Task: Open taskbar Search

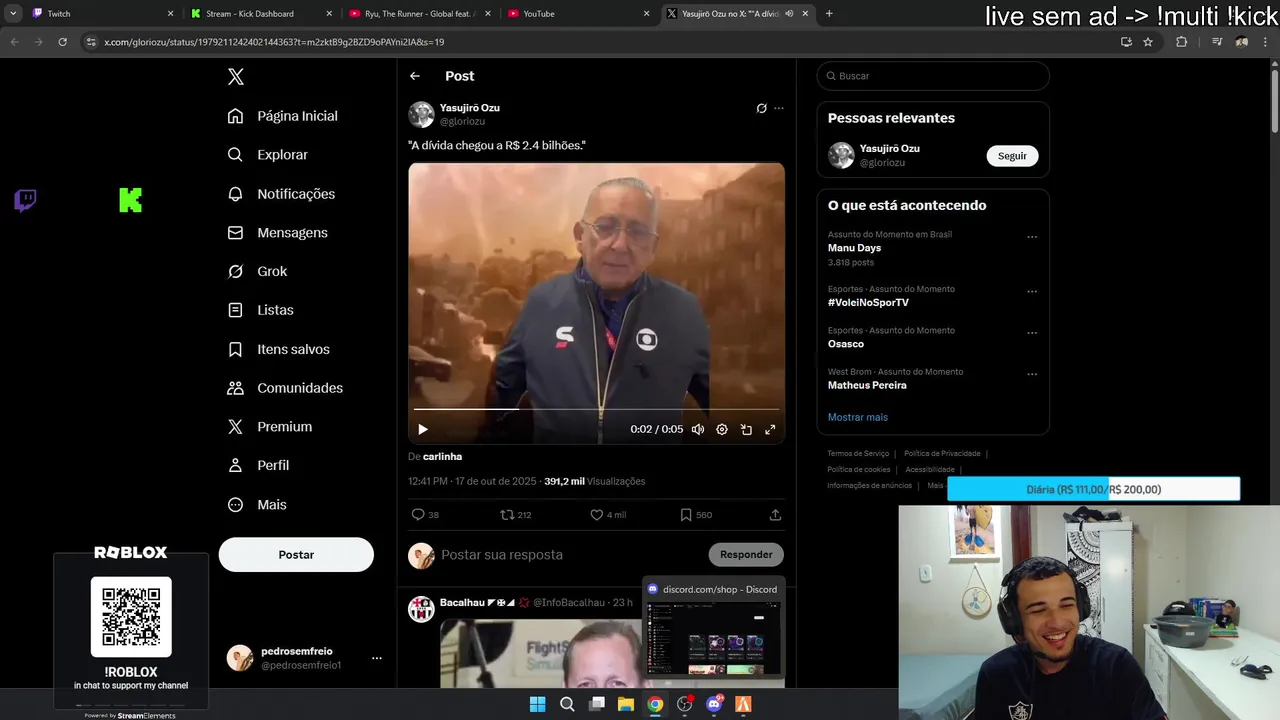Action: (x=567, y=704)
